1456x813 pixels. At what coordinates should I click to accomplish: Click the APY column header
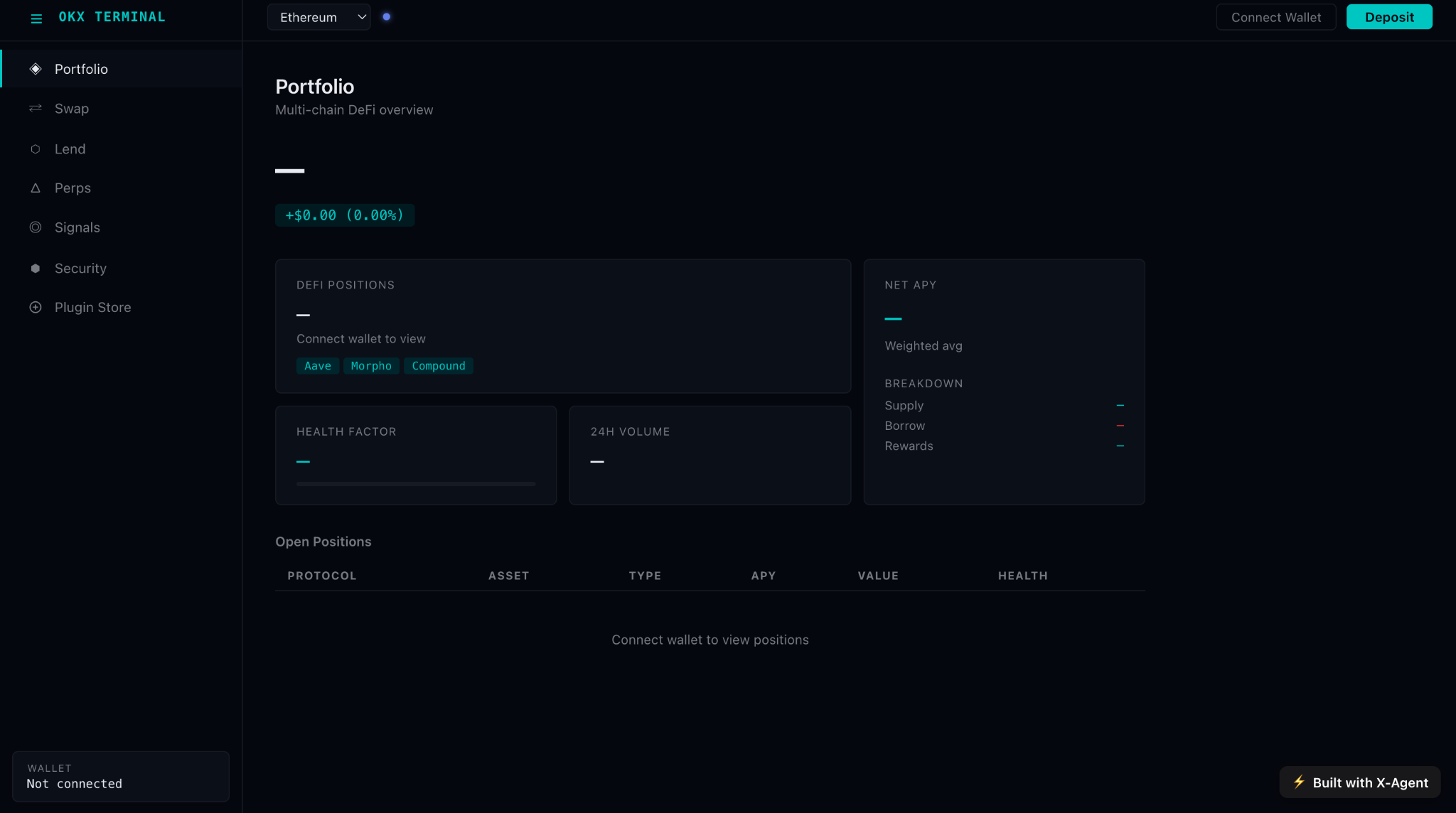coord(764,576)
